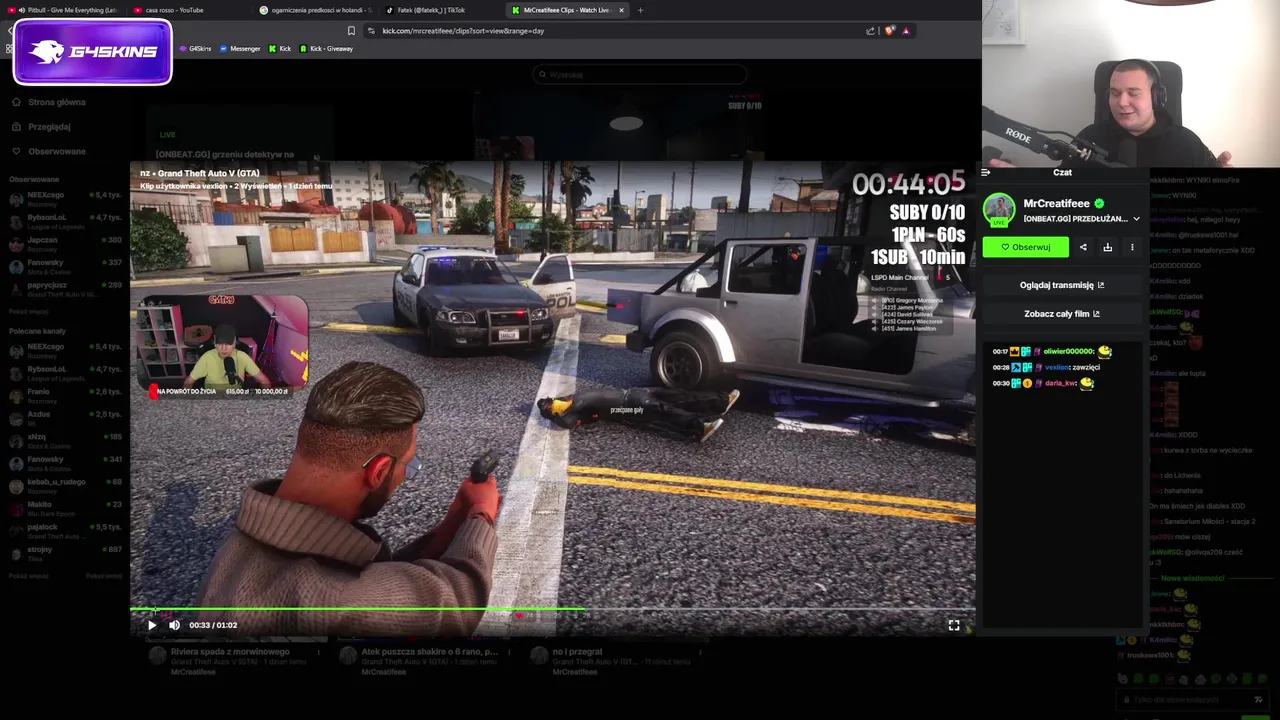Click the verified checkmark badge

pyautogui.click(x=1099, y=203)
